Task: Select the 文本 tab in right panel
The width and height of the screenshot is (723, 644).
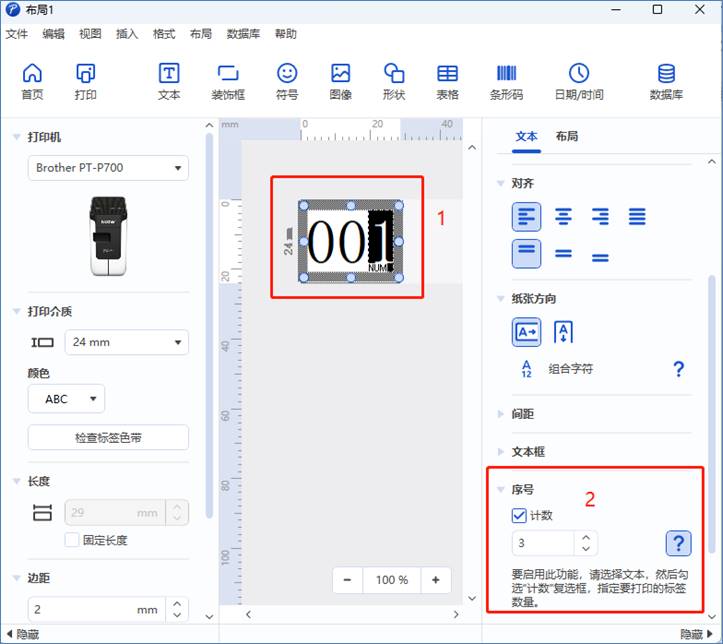Action: 527,136
